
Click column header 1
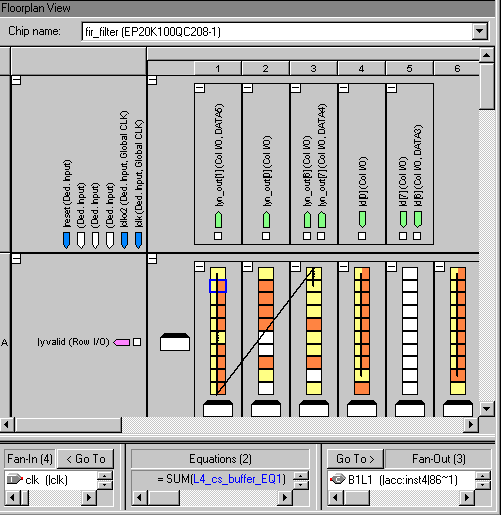point(218,68)
